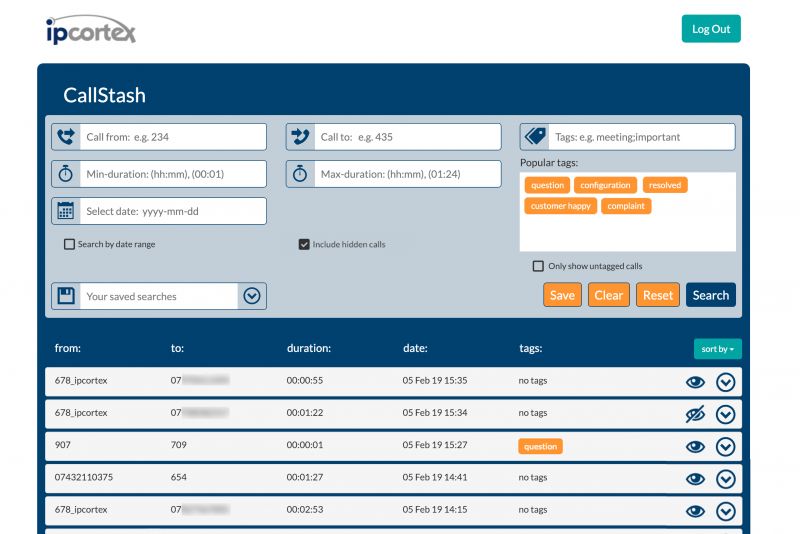The image size is (800, 534).
Task: Focus the Call to input field
Action: (x=408, y=137)
